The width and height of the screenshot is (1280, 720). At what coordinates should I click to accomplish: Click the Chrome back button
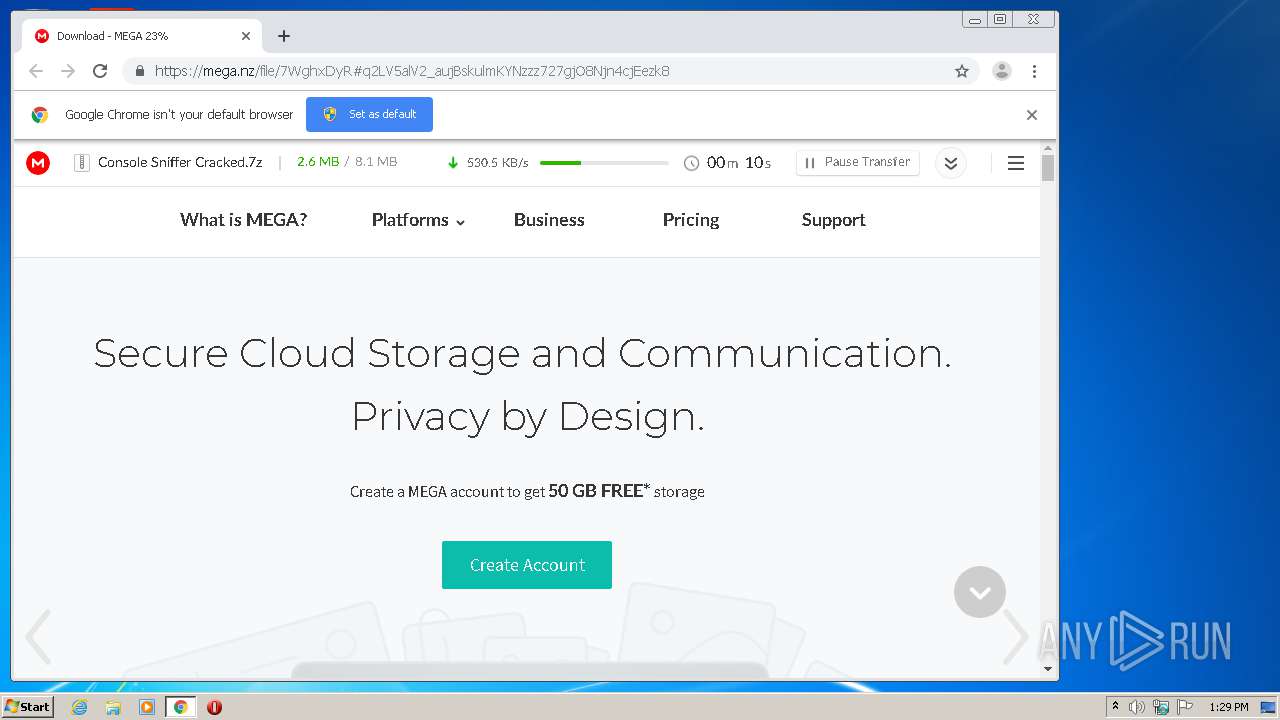click(36, 71)
